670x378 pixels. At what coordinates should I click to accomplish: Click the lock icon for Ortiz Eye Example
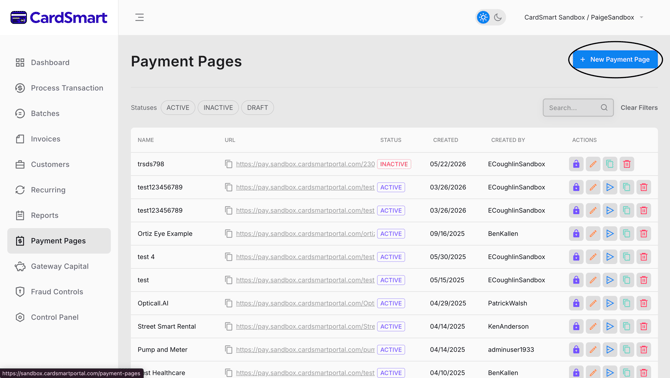click(x=576, y=234)
